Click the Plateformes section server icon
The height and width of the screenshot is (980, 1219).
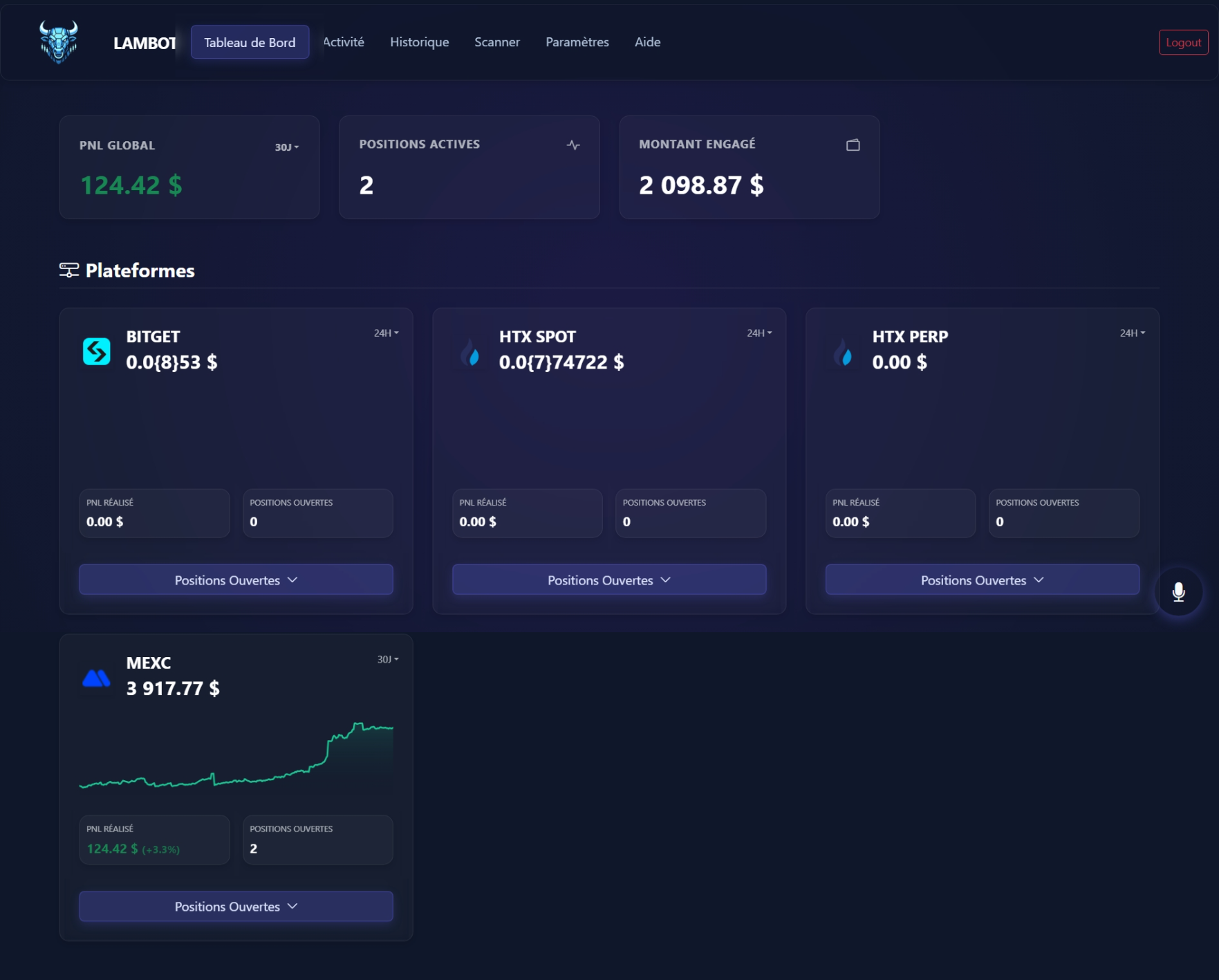pos(69,270)
